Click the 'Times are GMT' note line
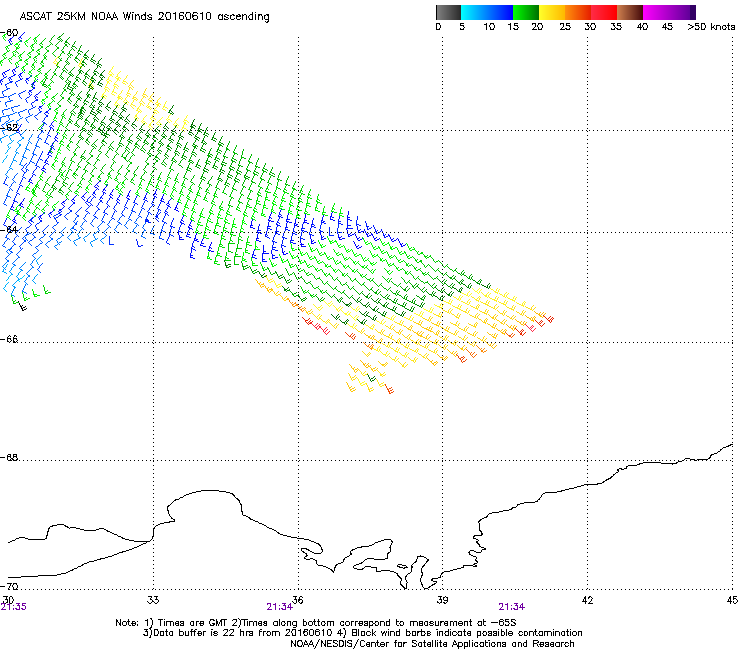Screen dimensions: 740x650 click(x=316, y=623)
